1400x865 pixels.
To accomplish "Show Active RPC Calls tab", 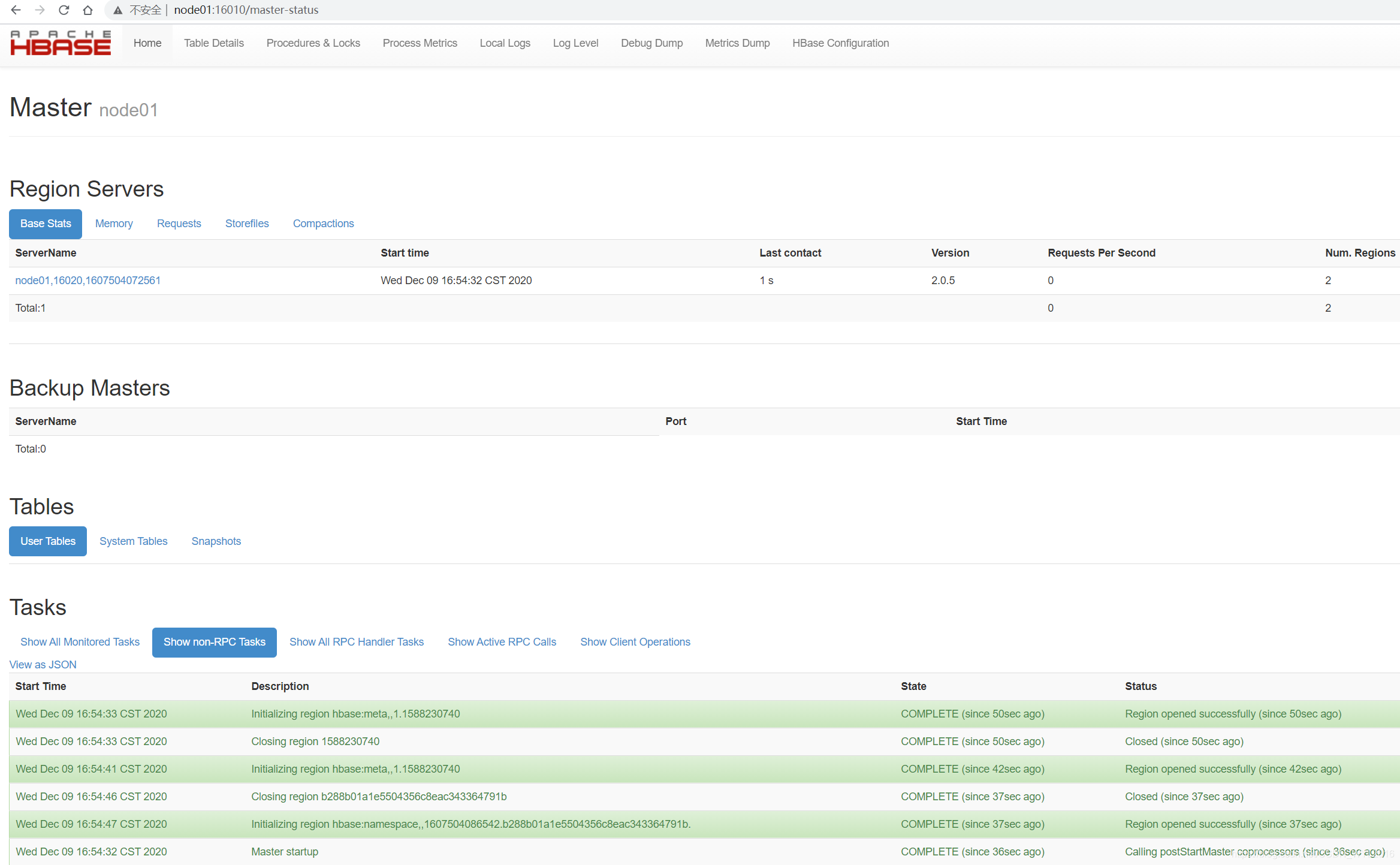I will coord(502,642).
